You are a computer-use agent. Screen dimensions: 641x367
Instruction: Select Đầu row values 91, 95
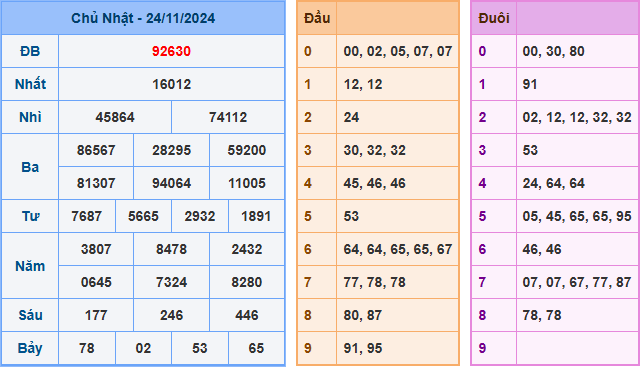tap(363, 349)
